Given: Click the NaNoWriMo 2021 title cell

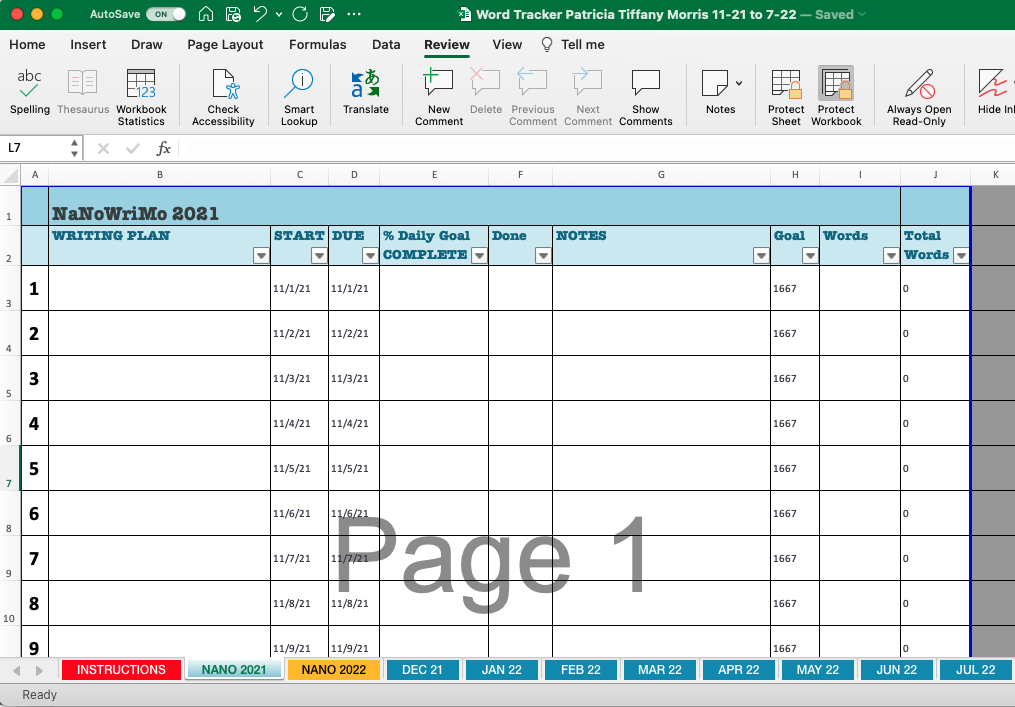Looking at the screenshot, I should point(474,207).
